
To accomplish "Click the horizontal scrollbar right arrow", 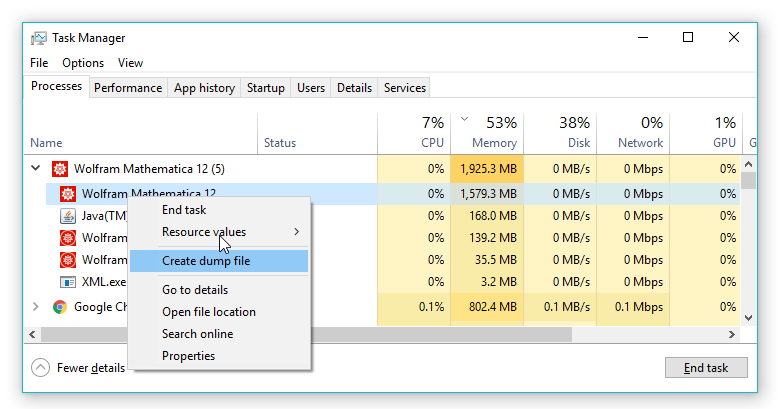I will point(732,334).
